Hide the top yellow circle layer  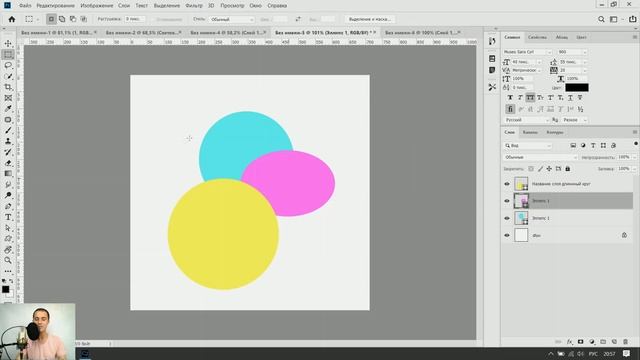pos(507,184)
